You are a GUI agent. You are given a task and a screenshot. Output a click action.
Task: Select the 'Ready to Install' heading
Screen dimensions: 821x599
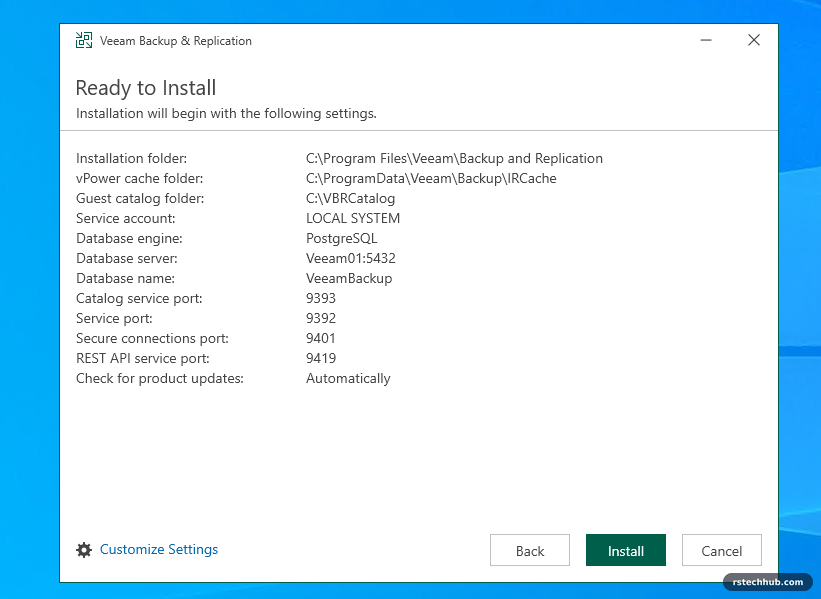pyautogui.click(x=146, y=88)
